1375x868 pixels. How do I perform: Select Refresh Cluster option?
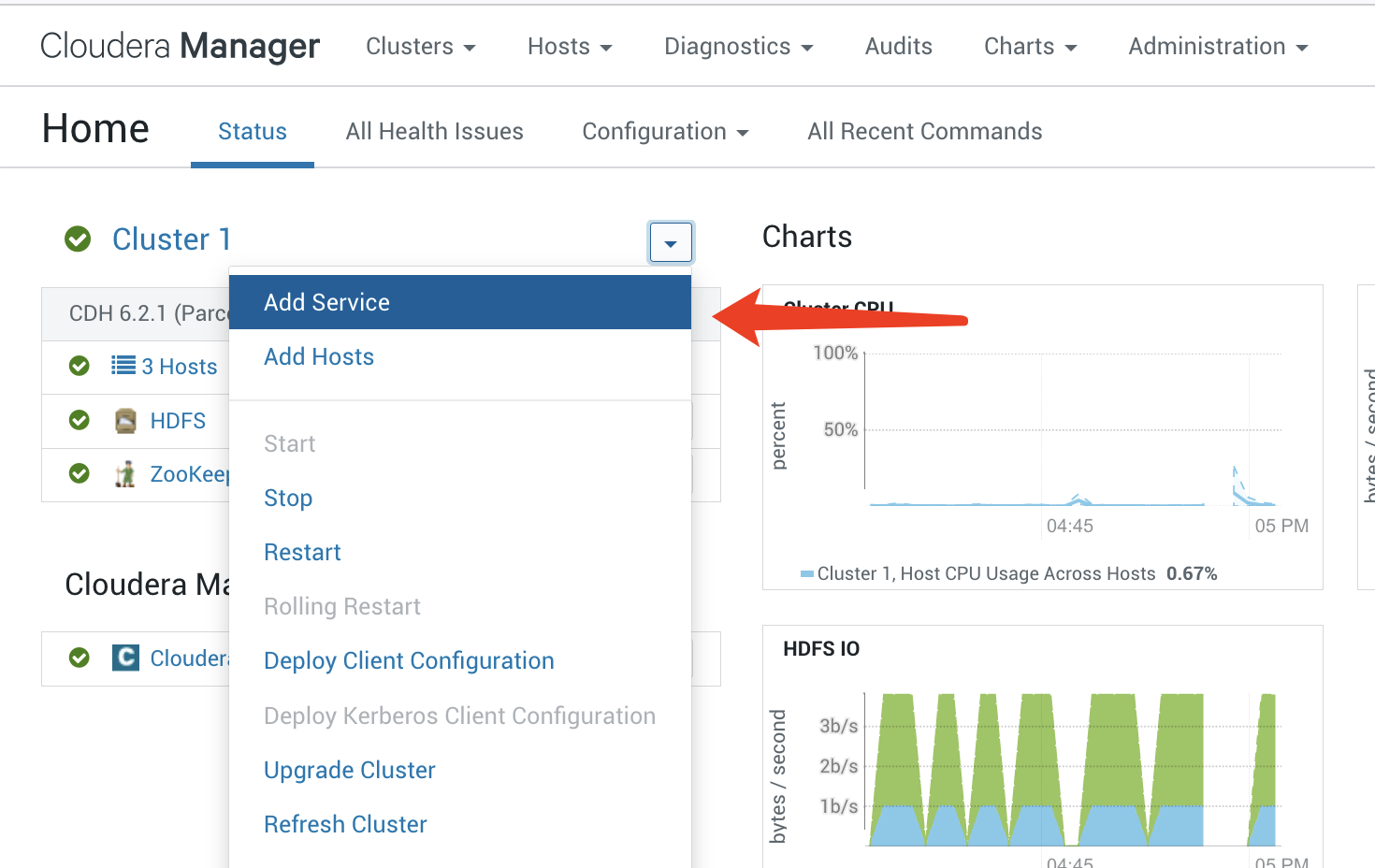pyautogui.click(x=460, y=824)
